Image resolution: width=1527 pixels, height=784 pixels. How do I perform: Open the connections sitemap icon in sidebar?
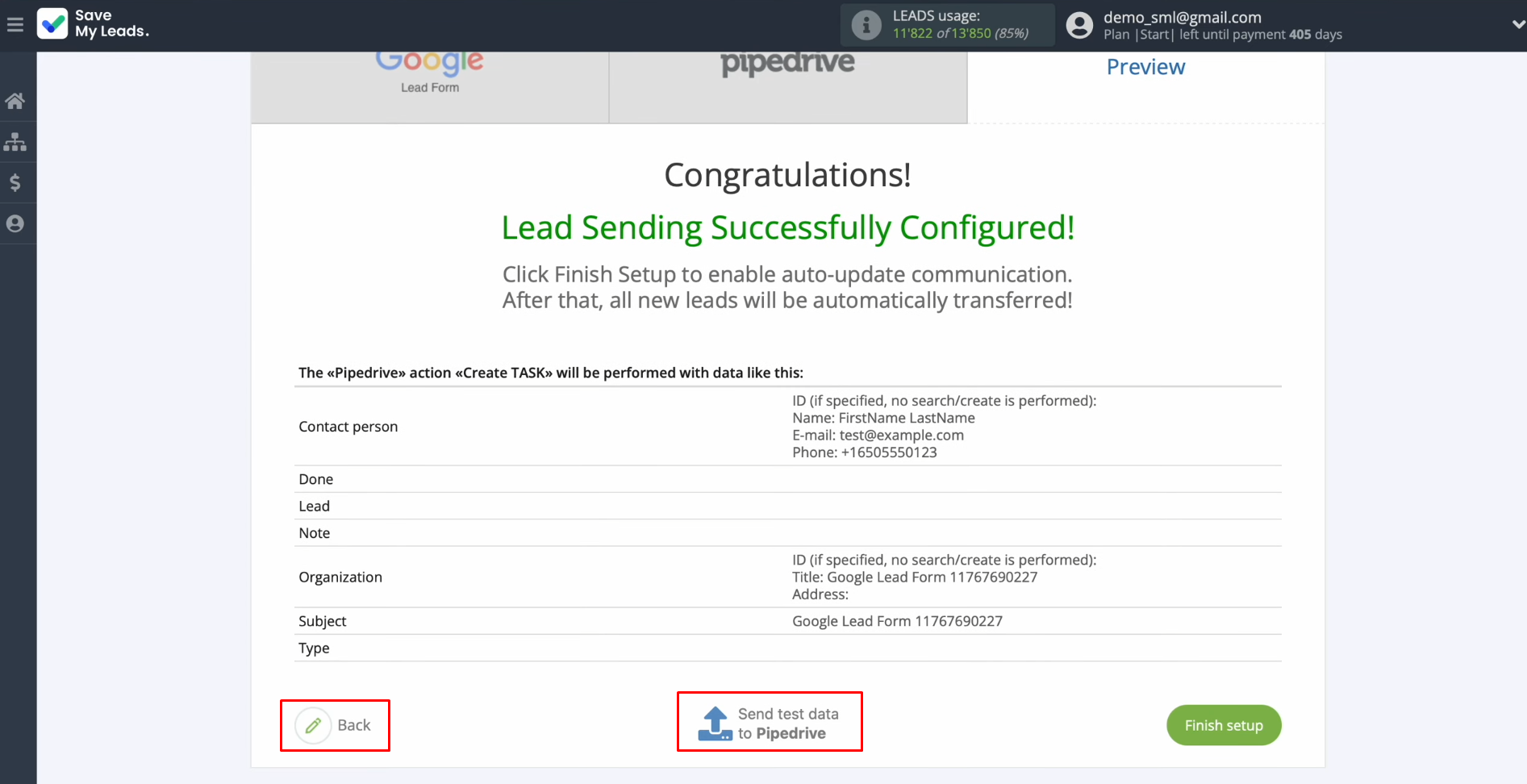pyautogui.click(x=15, y=142)
